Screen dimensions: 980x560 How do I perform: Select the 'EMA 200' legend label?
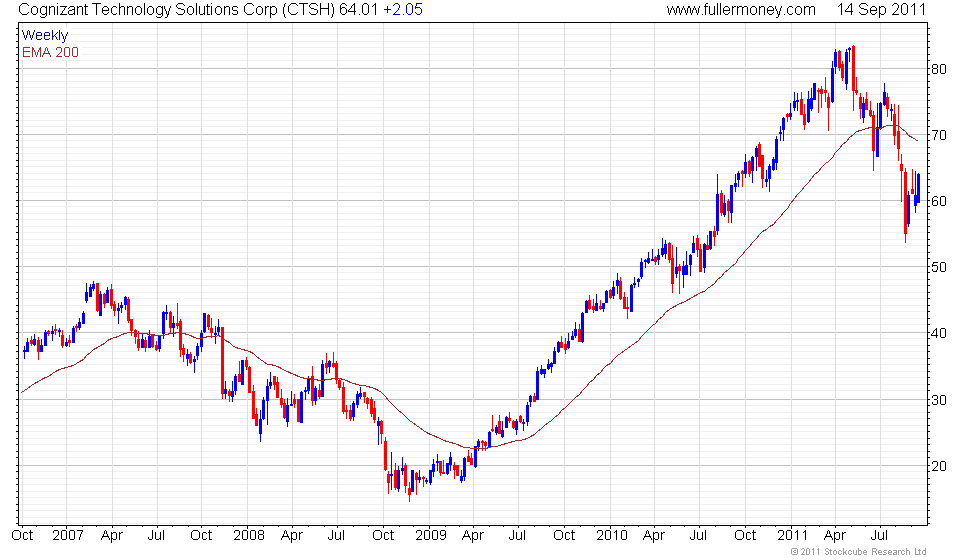51,52
